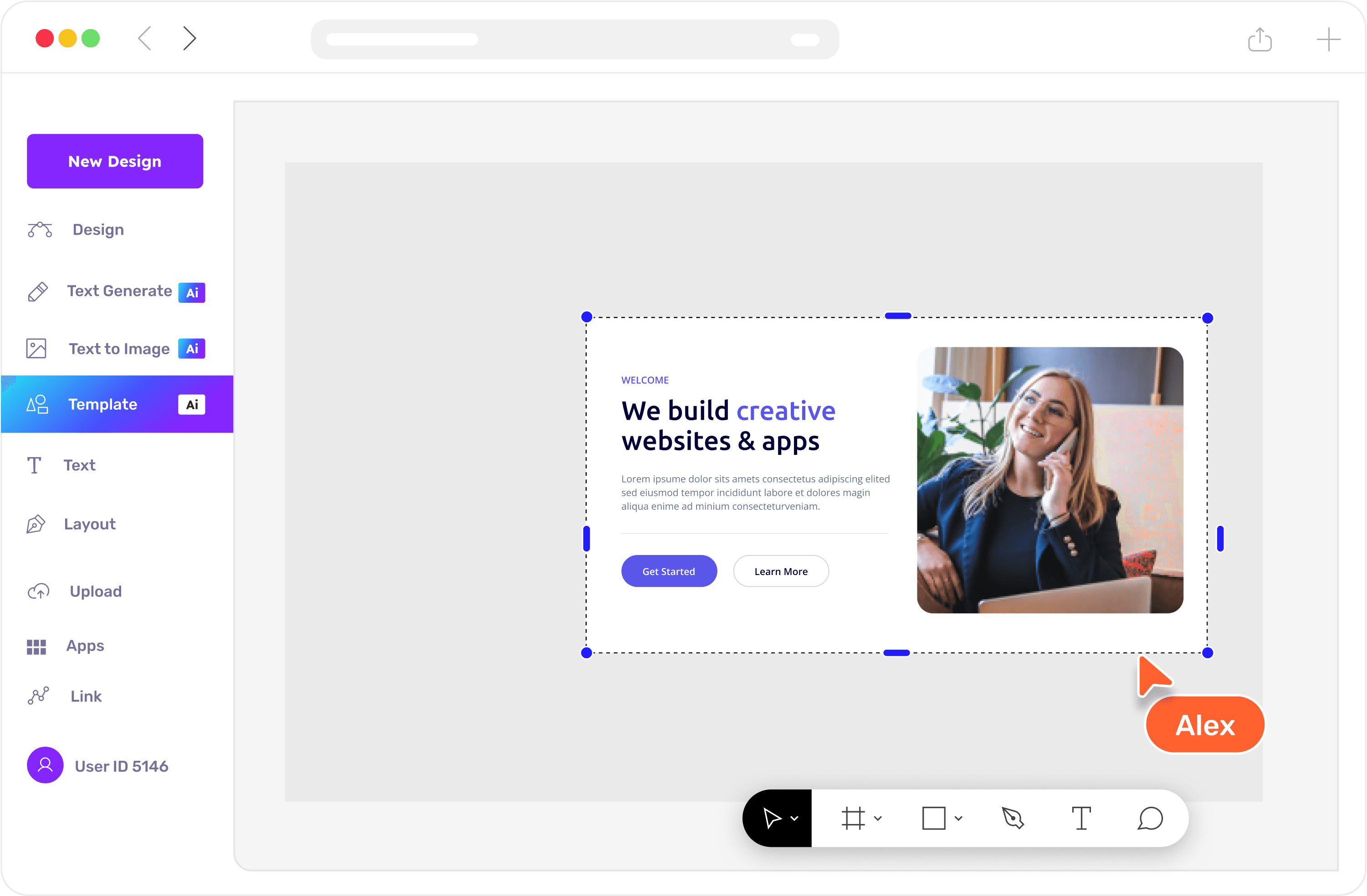Click the Frame tool icon

(853, 818)
